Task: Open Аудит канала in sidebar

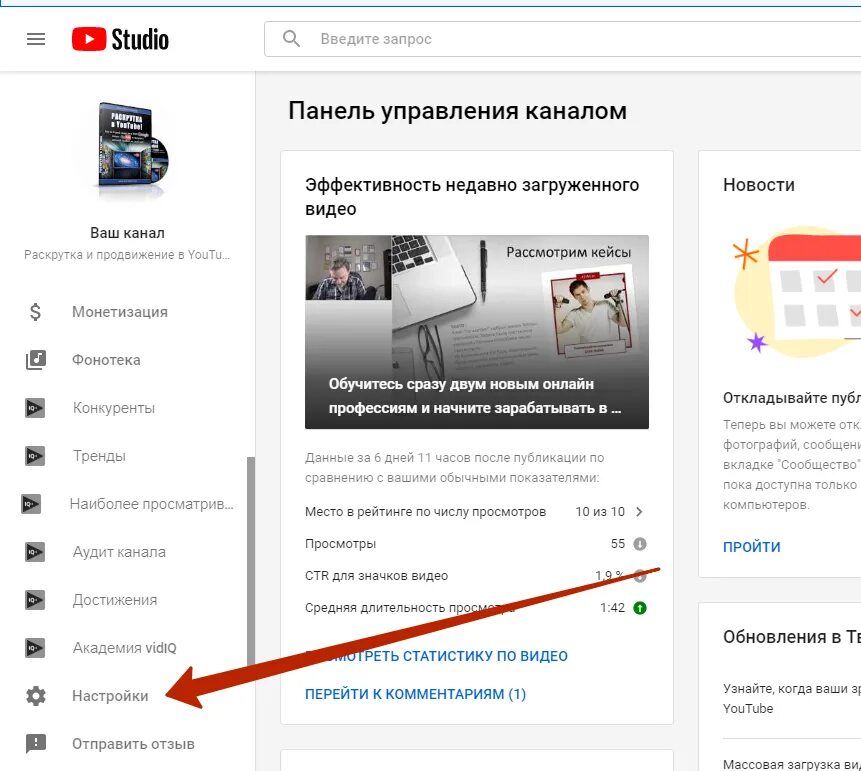Action: 119,552
